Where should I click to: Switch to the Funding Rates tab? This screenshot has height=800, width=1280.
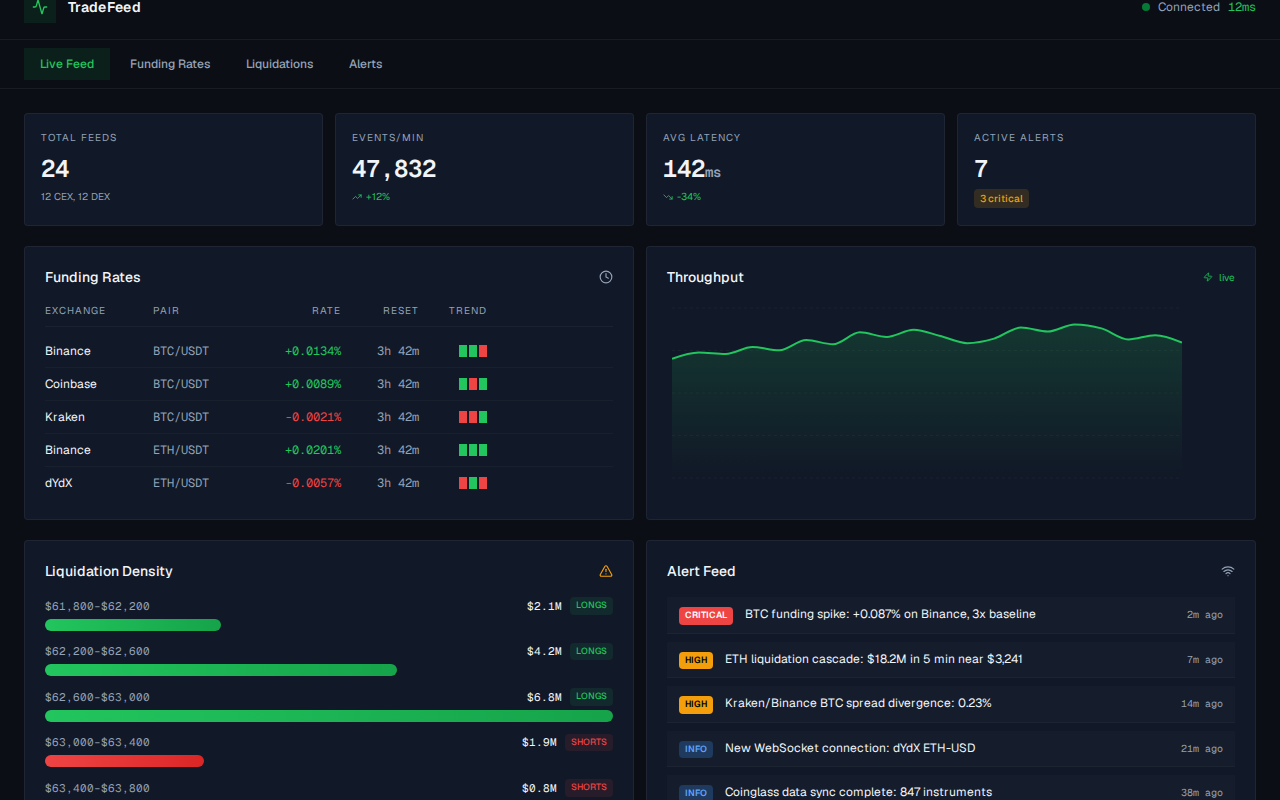click(170, 63)
